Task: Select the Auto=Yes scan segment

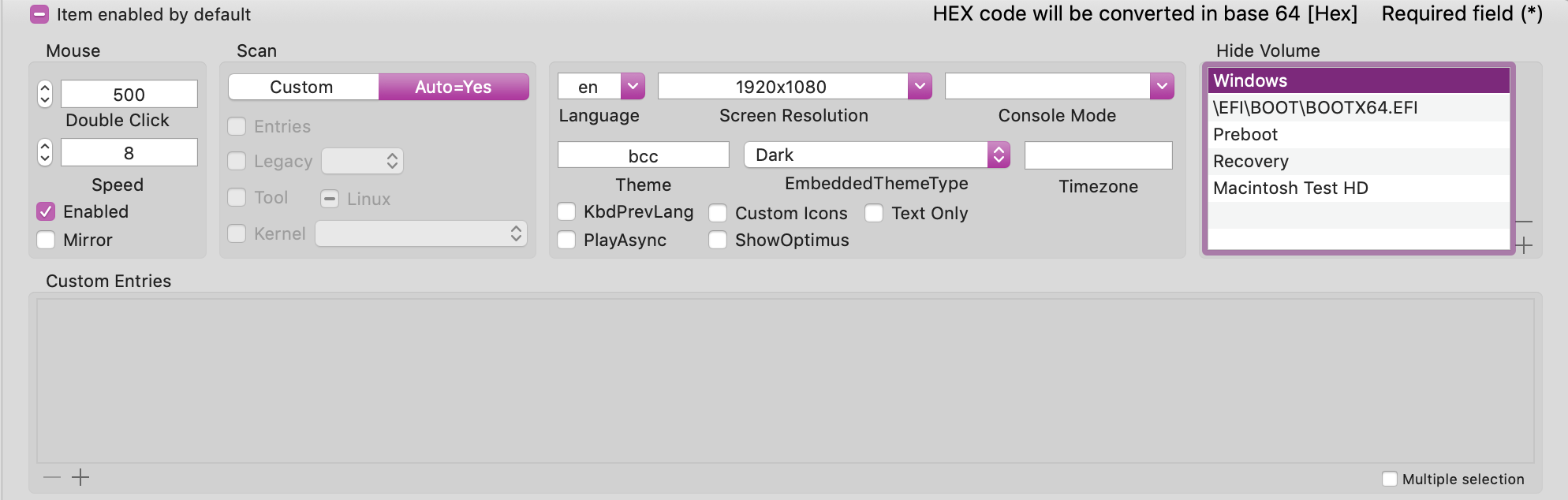Action: pos(454,87)
